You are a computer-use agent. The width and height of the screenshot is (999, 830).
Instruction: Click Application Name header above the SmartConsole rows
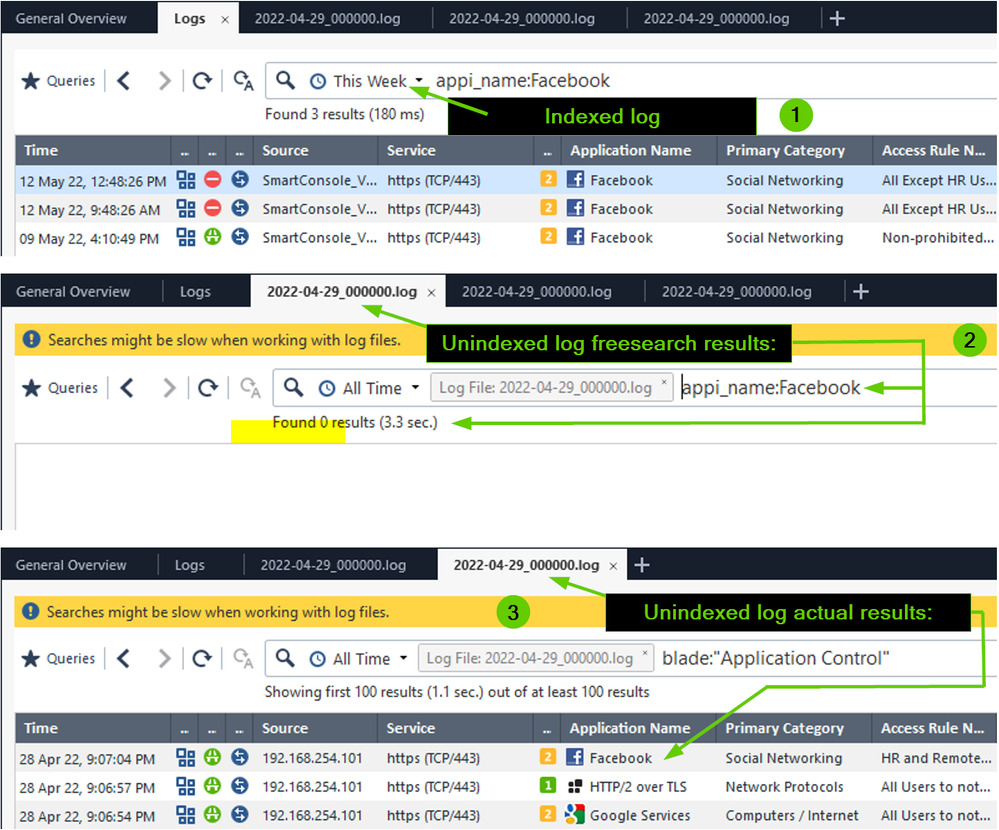click(x=631, y=150)
